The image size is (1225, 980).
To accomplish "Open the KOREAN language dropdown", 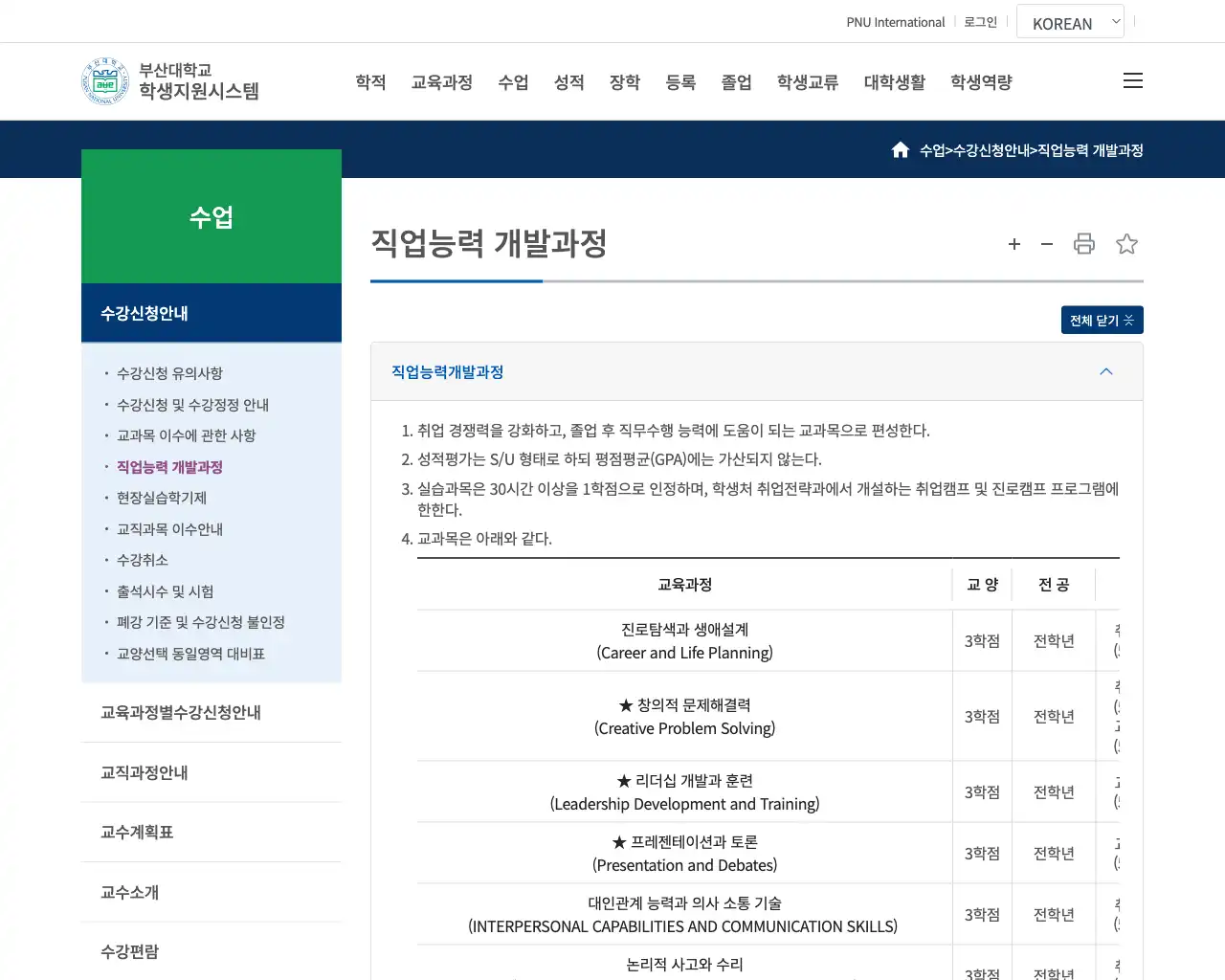I will [x=1070, y=21].
